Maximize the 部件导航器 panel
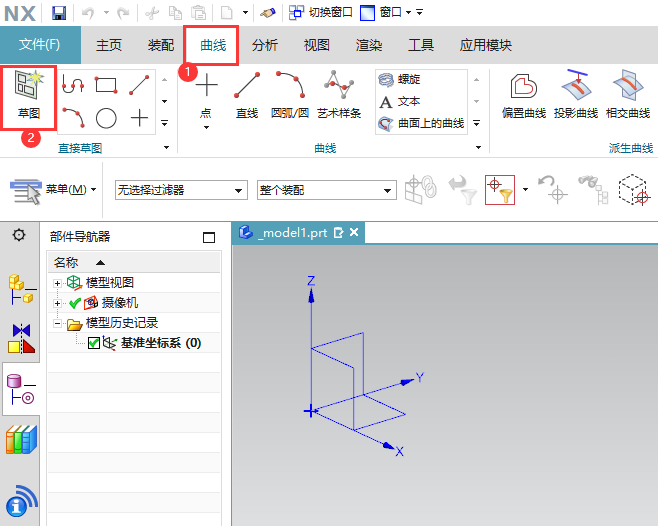658x526 pixels. [209, 238]
